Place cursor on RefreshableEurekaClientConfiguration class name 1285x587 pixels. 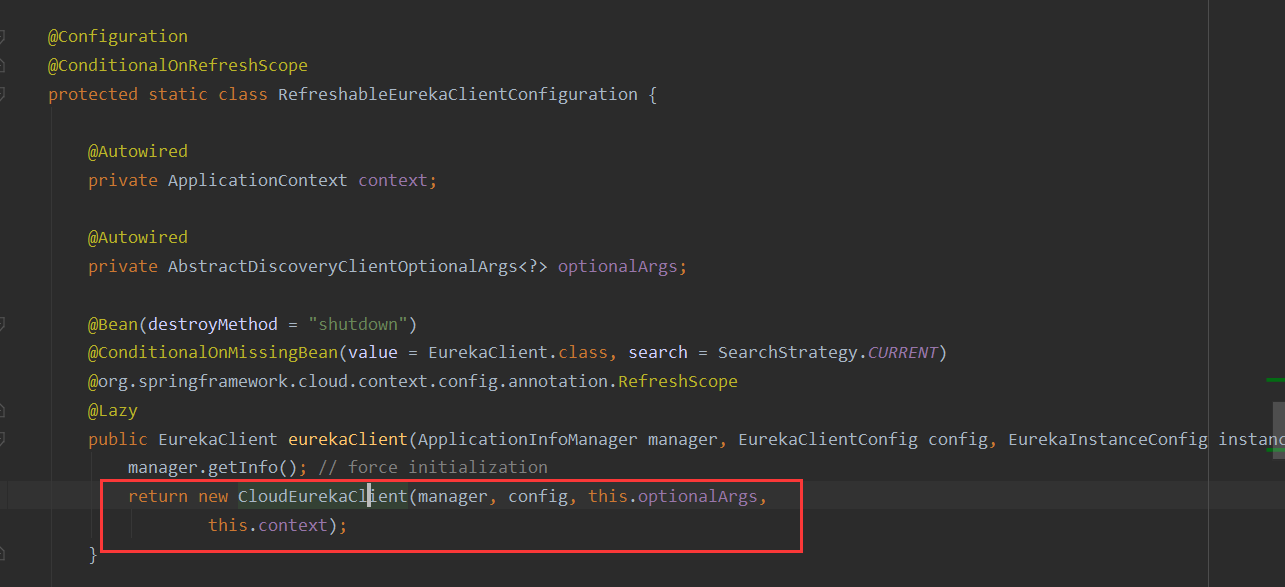(458, 94)
